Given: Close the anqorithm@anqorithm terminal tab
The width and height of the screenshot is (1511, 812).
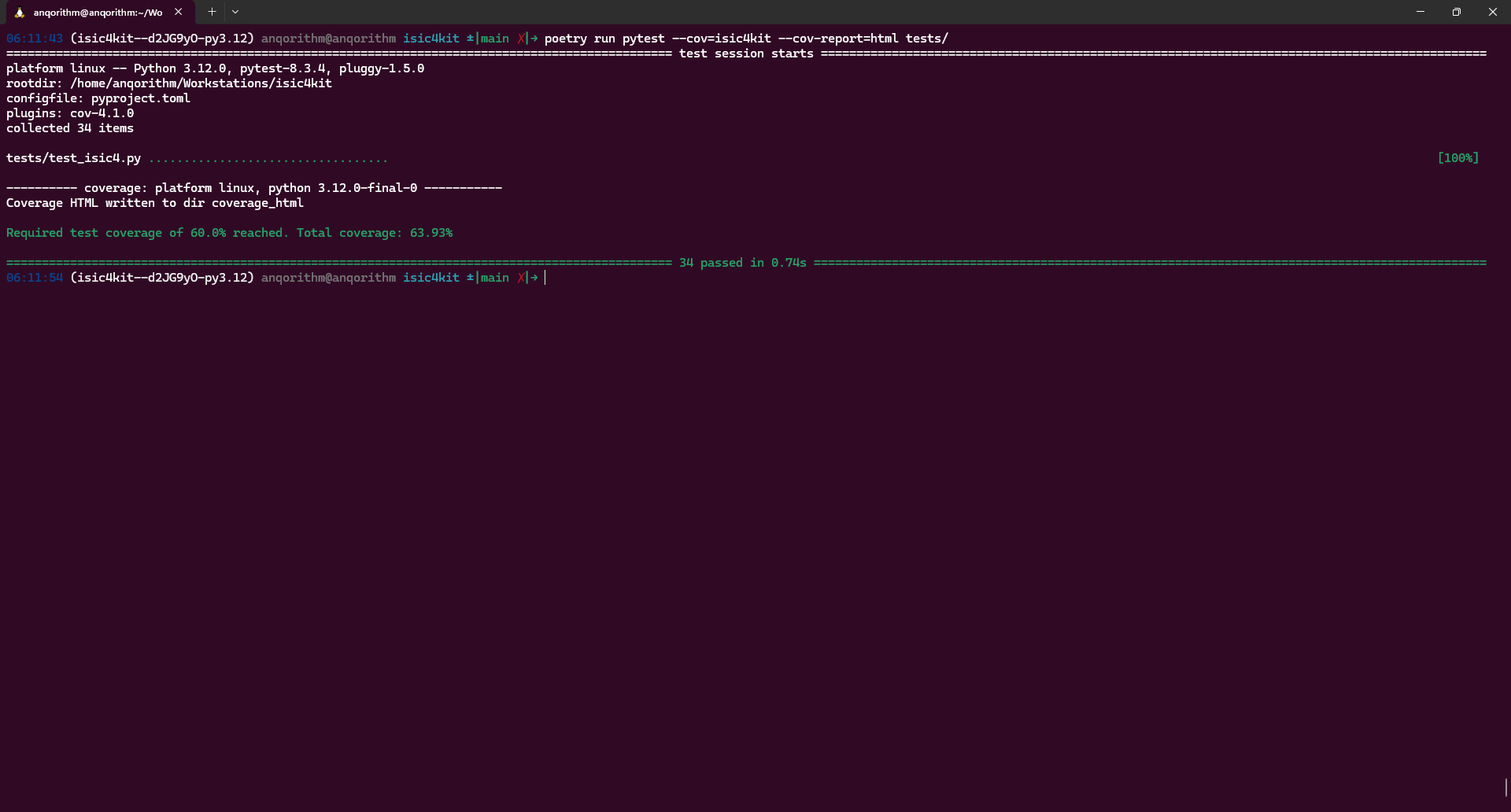Looking at the screenshot, I should (x=179, y=12).
